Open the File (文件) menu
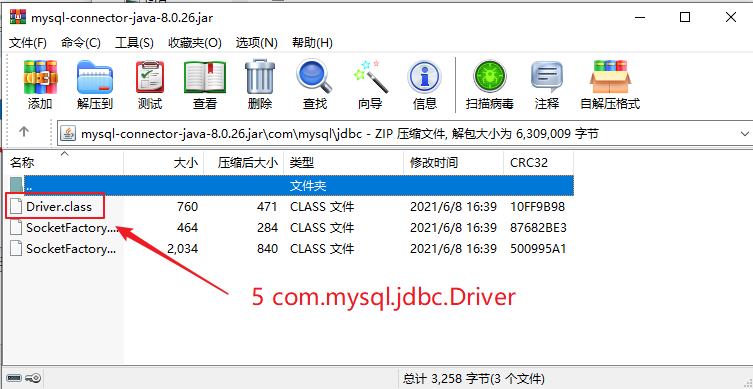 tap(28, 43)
